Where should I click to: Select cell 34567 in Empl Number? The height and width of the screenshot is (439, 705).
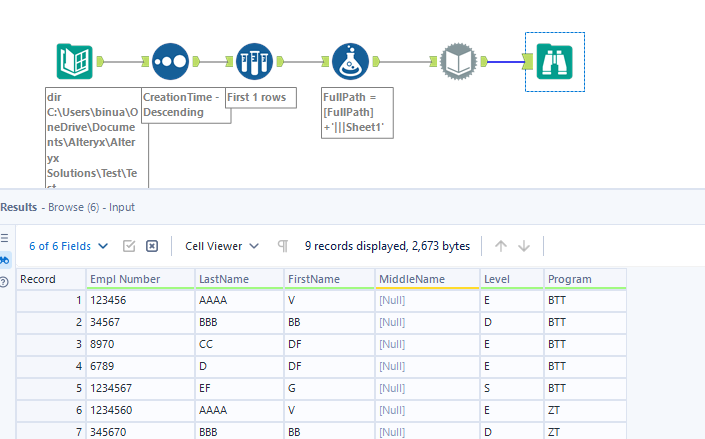(140, 323)
